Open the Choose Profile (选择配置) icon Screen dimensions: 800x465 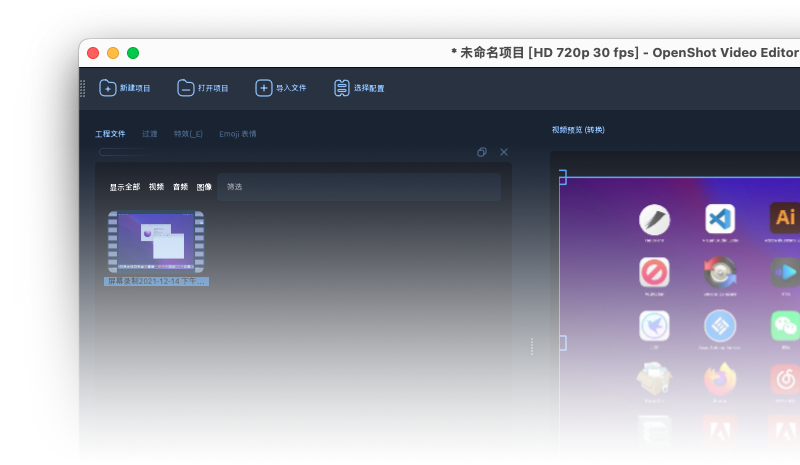point(342,88)
